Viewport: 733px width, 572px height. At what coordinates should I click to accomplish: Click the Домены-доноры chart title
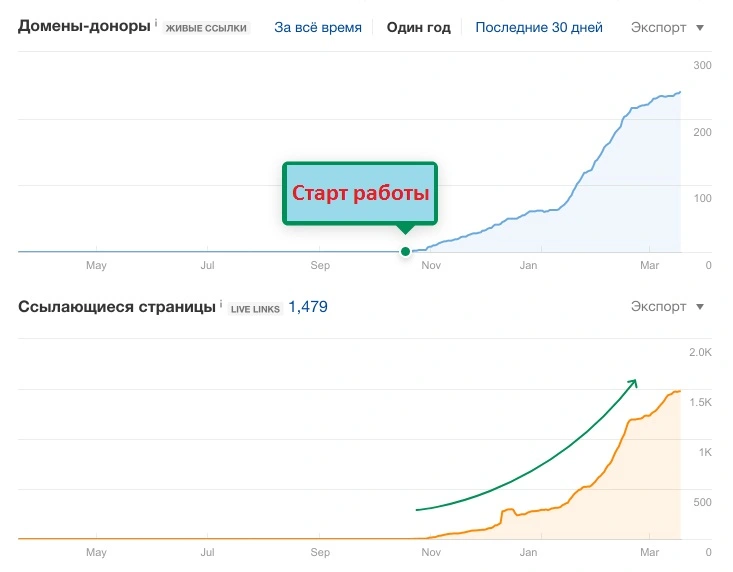coord(85,27)
